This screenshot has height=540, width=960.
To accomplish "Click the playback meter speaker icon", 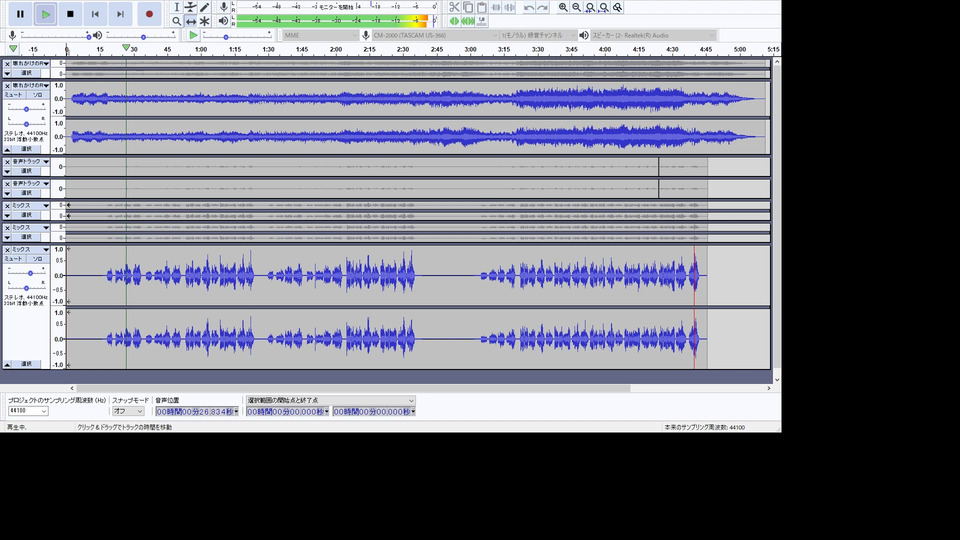I will (223, 21).
